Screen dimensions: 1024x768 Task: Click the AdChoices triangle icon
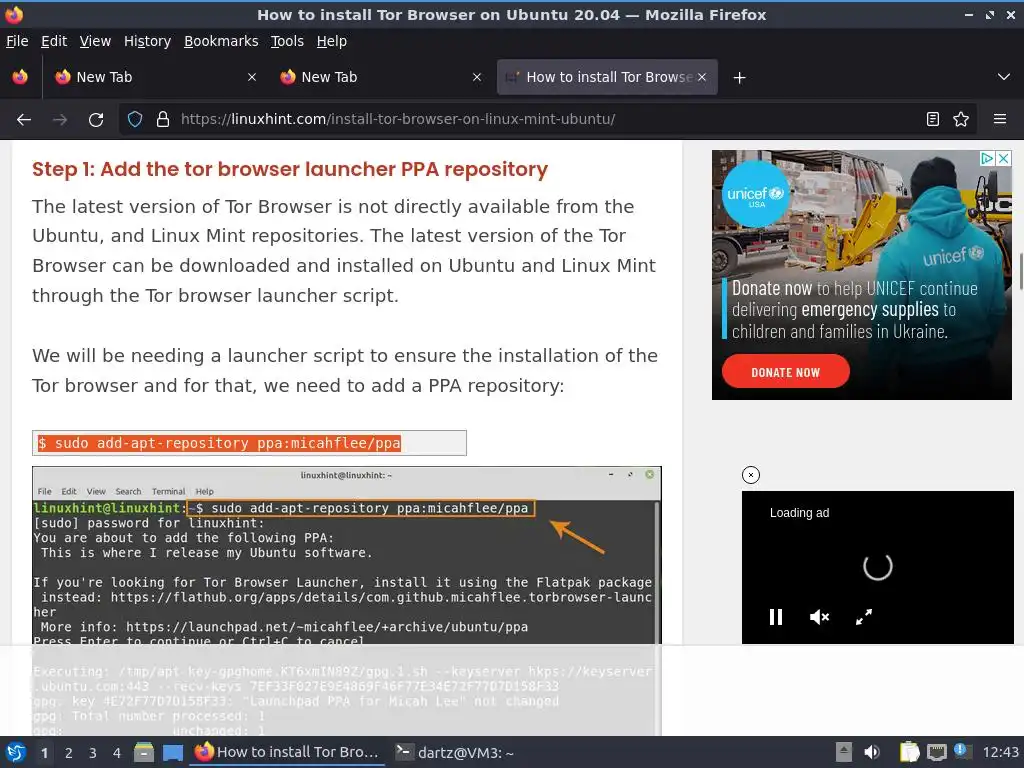[987, 158]
